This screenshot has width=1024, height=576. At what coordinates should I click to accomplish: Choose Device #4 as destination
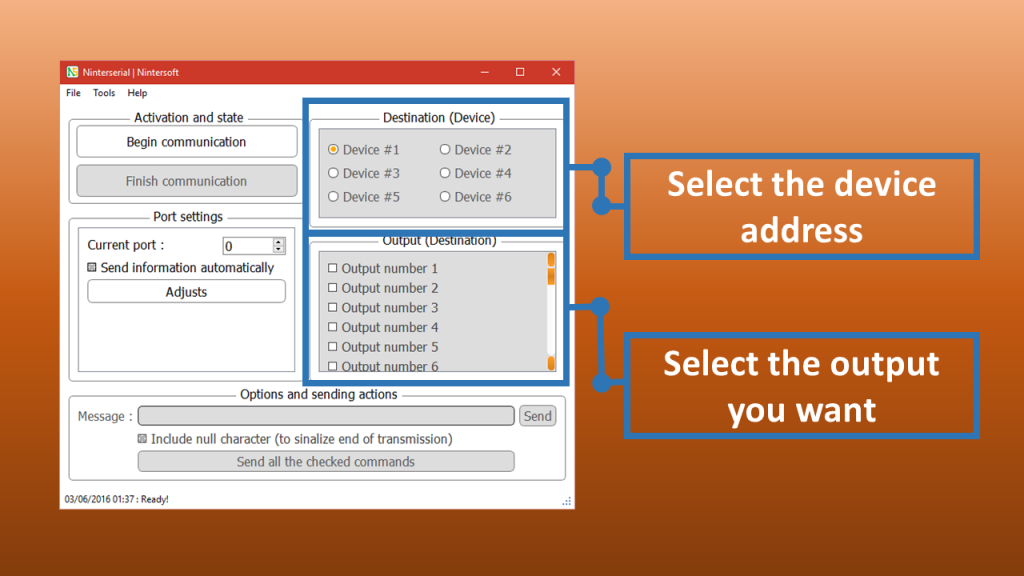pyautogui.click(x=445, y=173)
